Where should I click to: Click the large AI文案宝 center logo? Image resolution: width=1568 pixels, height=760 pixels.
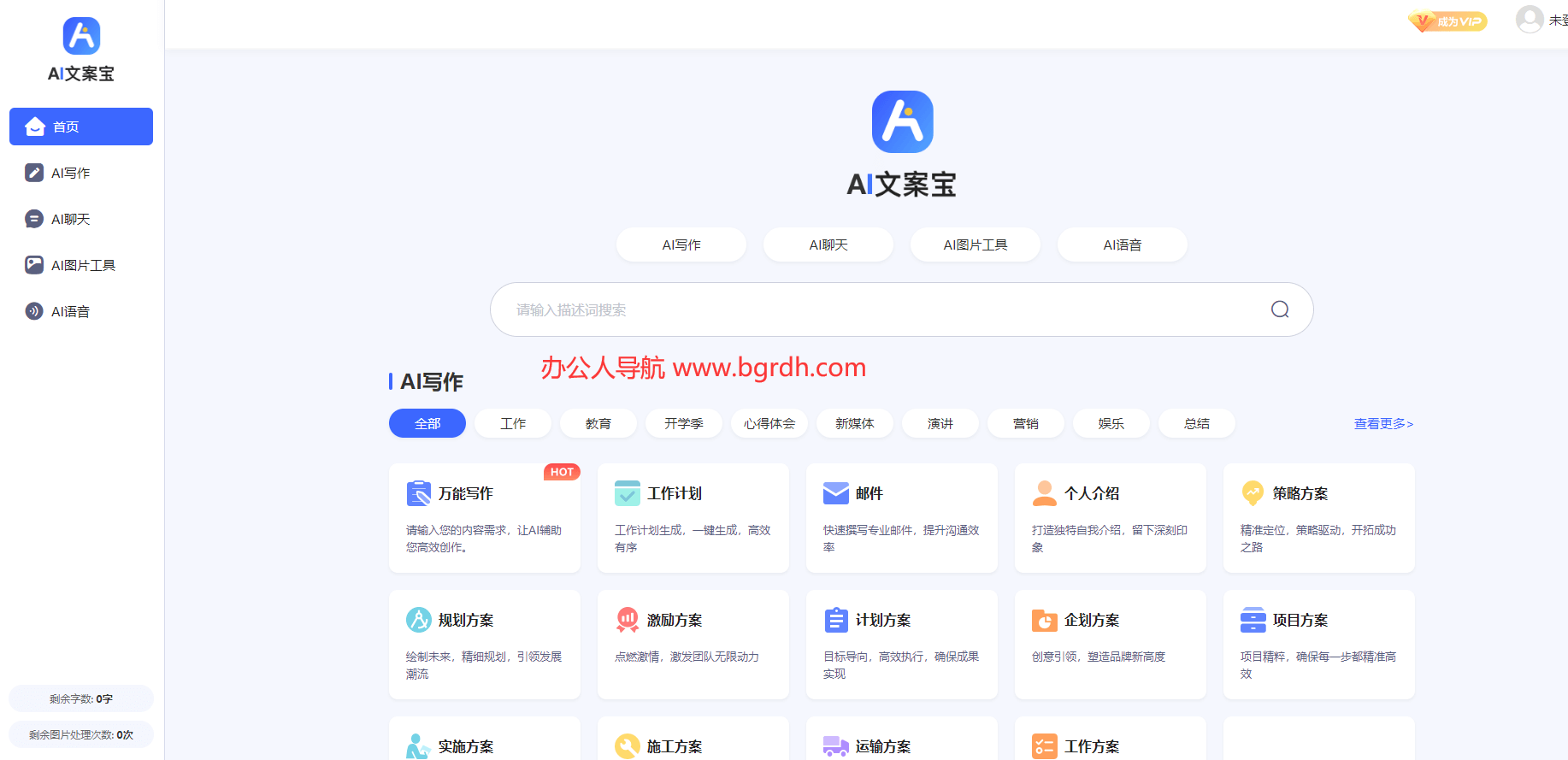pyautogui.click(x=902, y=144)
